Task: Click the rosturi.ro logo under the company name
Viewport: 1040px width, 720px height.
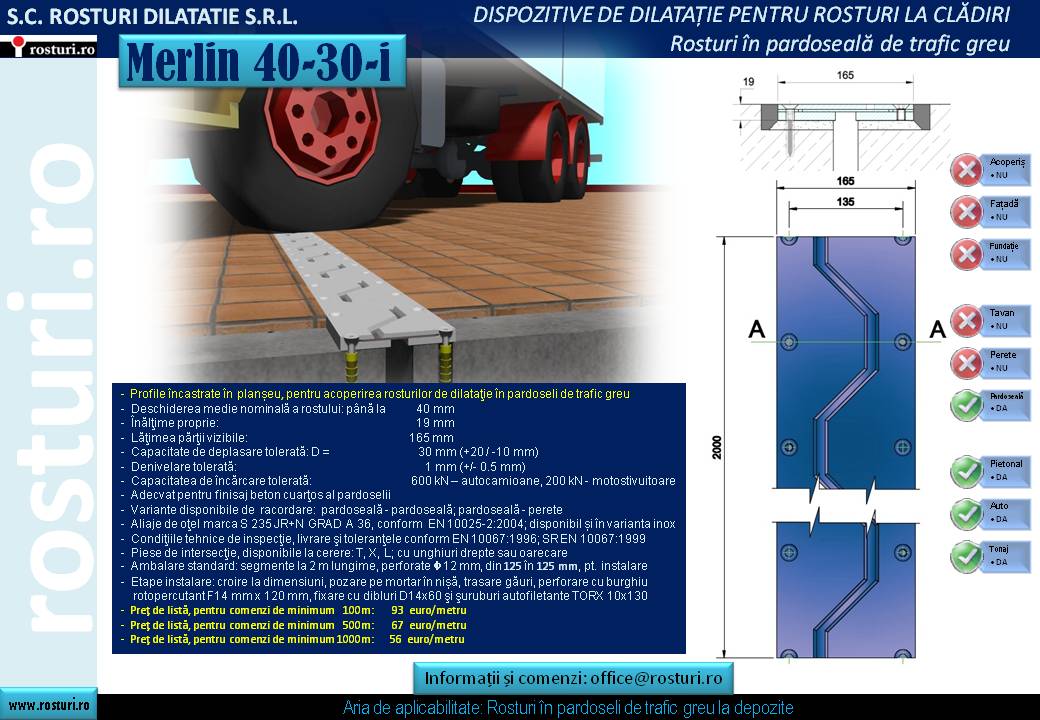Action: (49, 47)
